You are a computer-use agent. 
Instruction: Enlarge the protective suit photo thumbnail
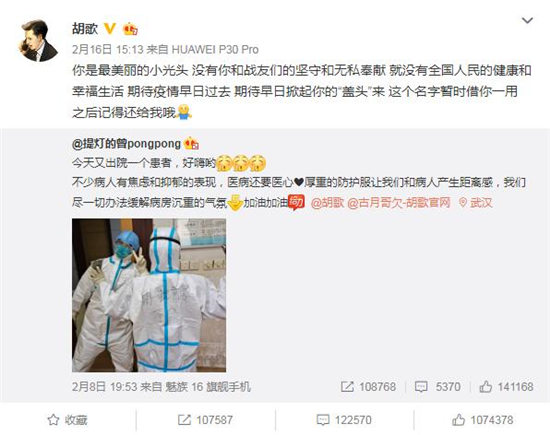[149, 295]
